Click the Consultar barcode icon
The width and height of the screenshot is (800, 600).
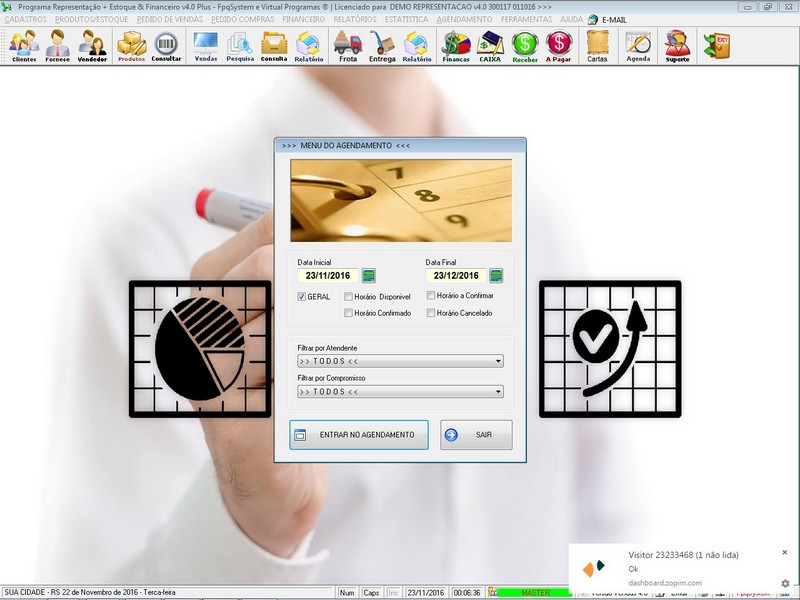coord(166,46)
